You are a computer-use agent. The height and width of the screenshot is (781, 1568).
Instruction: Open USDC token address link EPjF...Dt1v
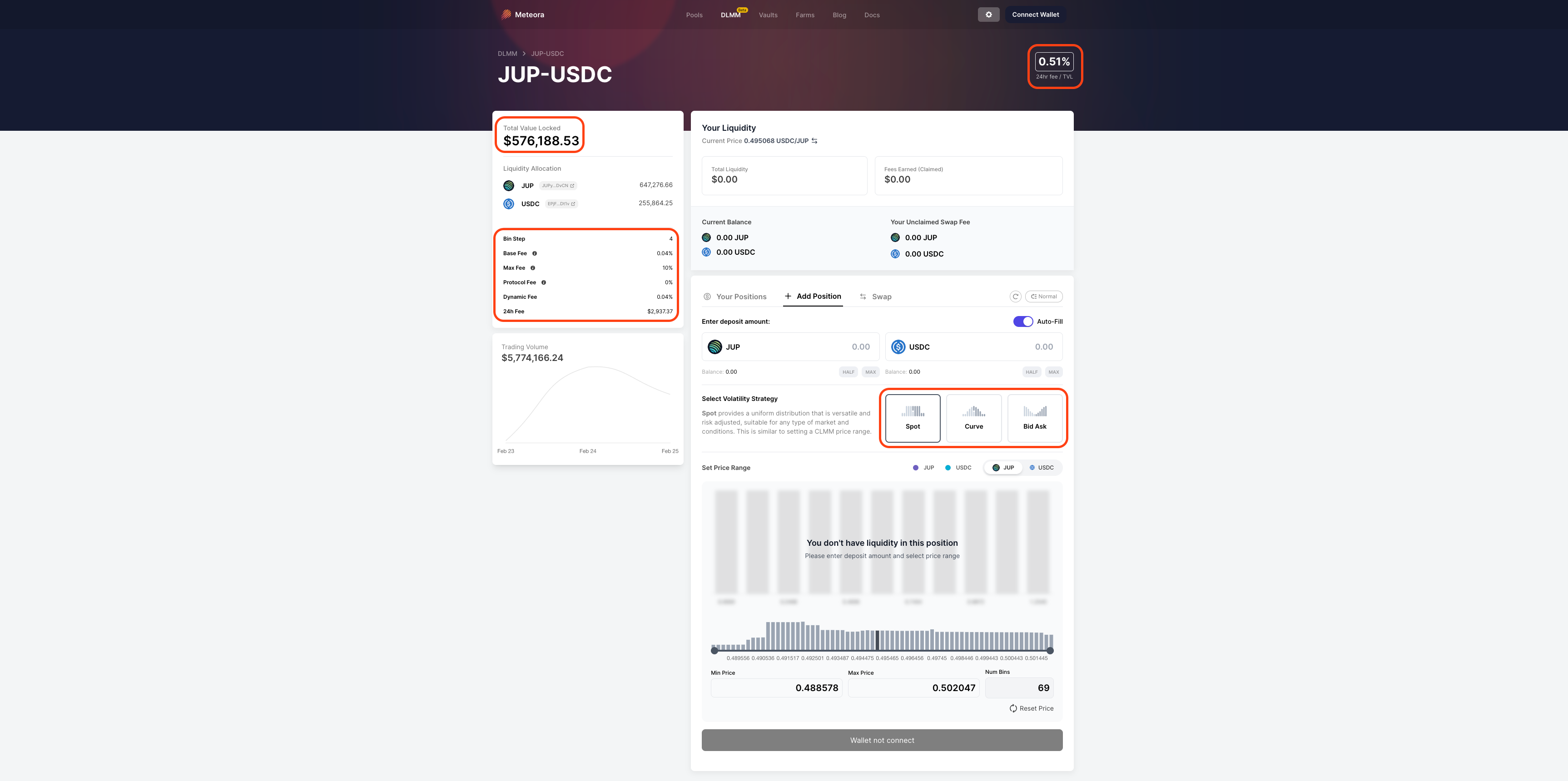coord(561,204)
